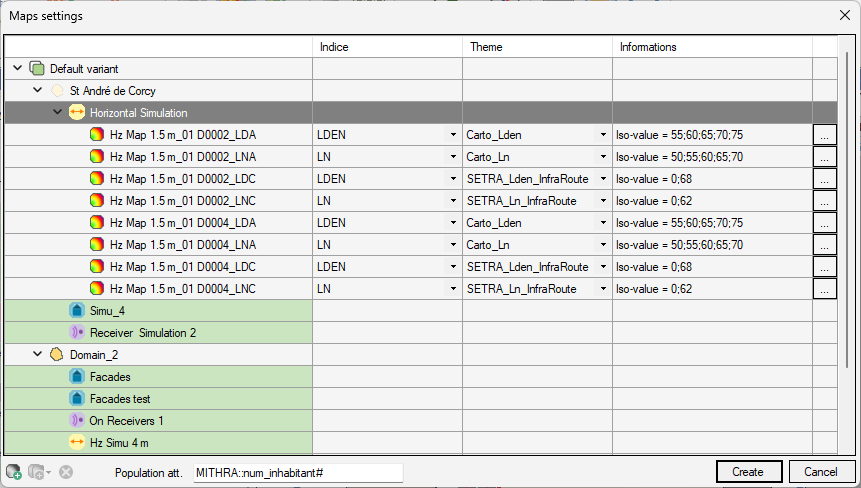Open Indice dropdown for D0004_LDA
This screenshot has height=488, width=861.
(453, 222)
